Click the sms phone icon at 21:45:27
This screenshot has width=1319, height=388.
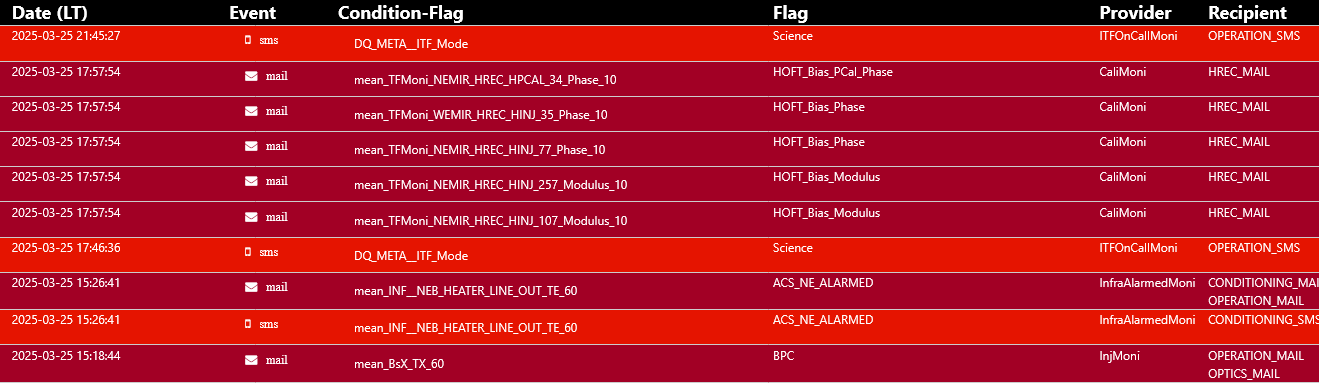click(249, 40)
